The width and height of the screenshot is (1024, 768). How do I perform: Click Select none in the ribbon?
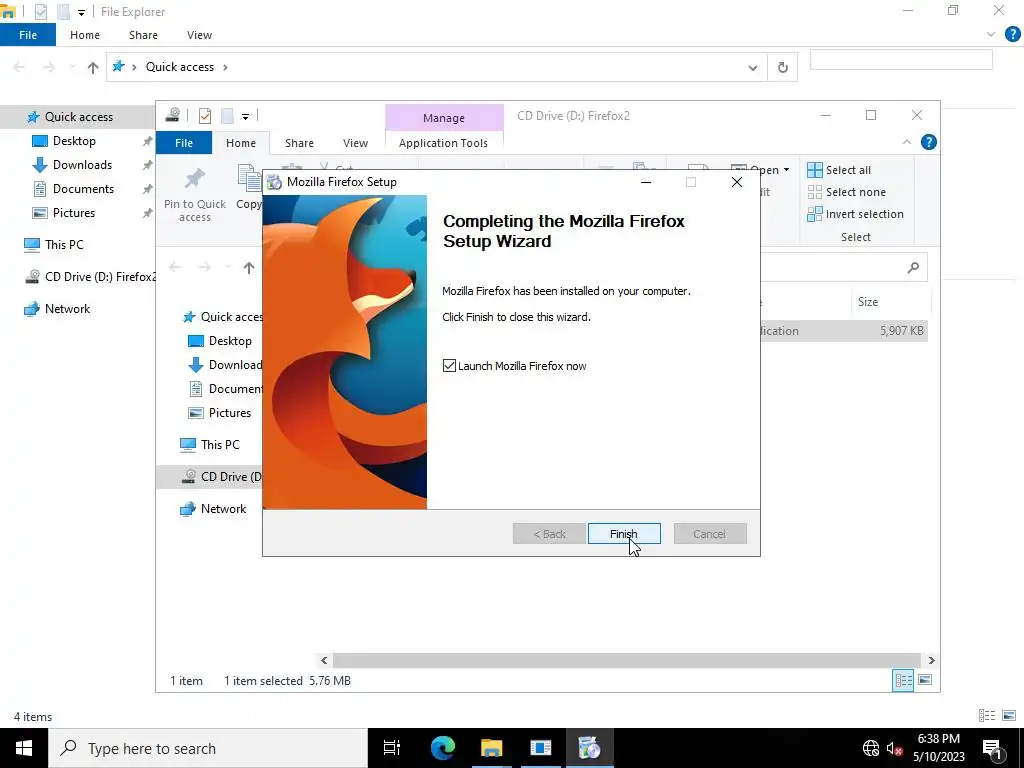pyautogui.click(x=846, y=192)
